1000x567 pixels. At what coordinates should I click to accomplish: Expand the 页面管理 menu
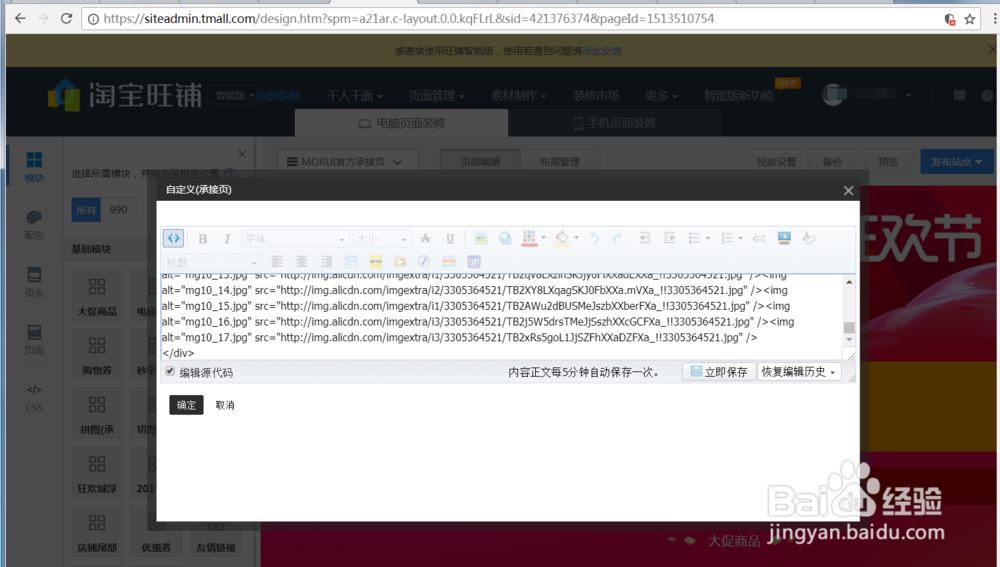(x=436, y=96)
